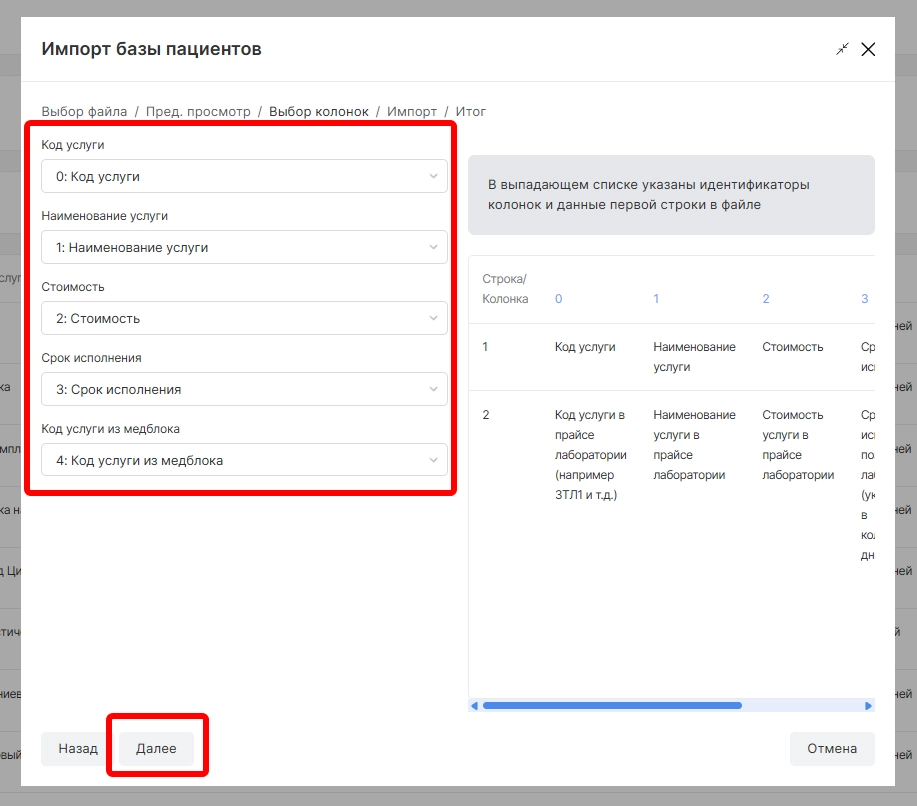Open the 'Стоимость' column selector

click(x=244, y=319)
